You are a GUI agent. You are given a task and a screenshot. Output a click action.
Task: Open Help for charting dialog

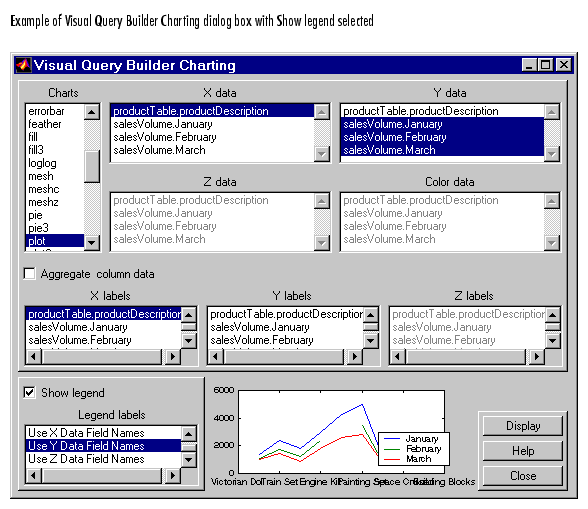[523, 450]
